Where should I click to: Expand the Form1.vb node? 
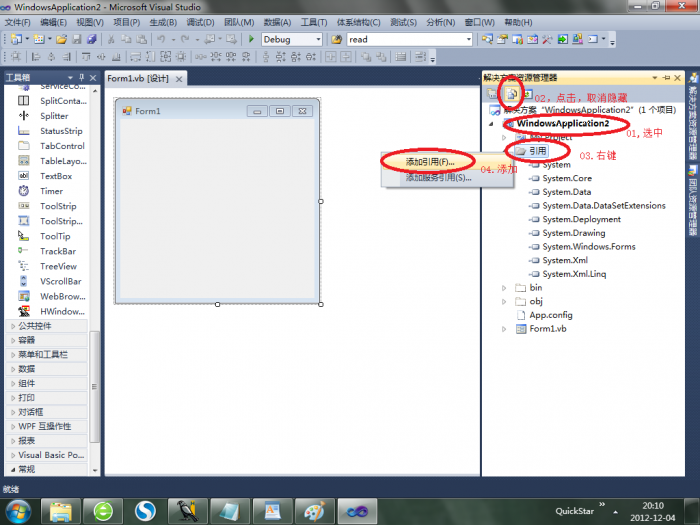point(504,329)
